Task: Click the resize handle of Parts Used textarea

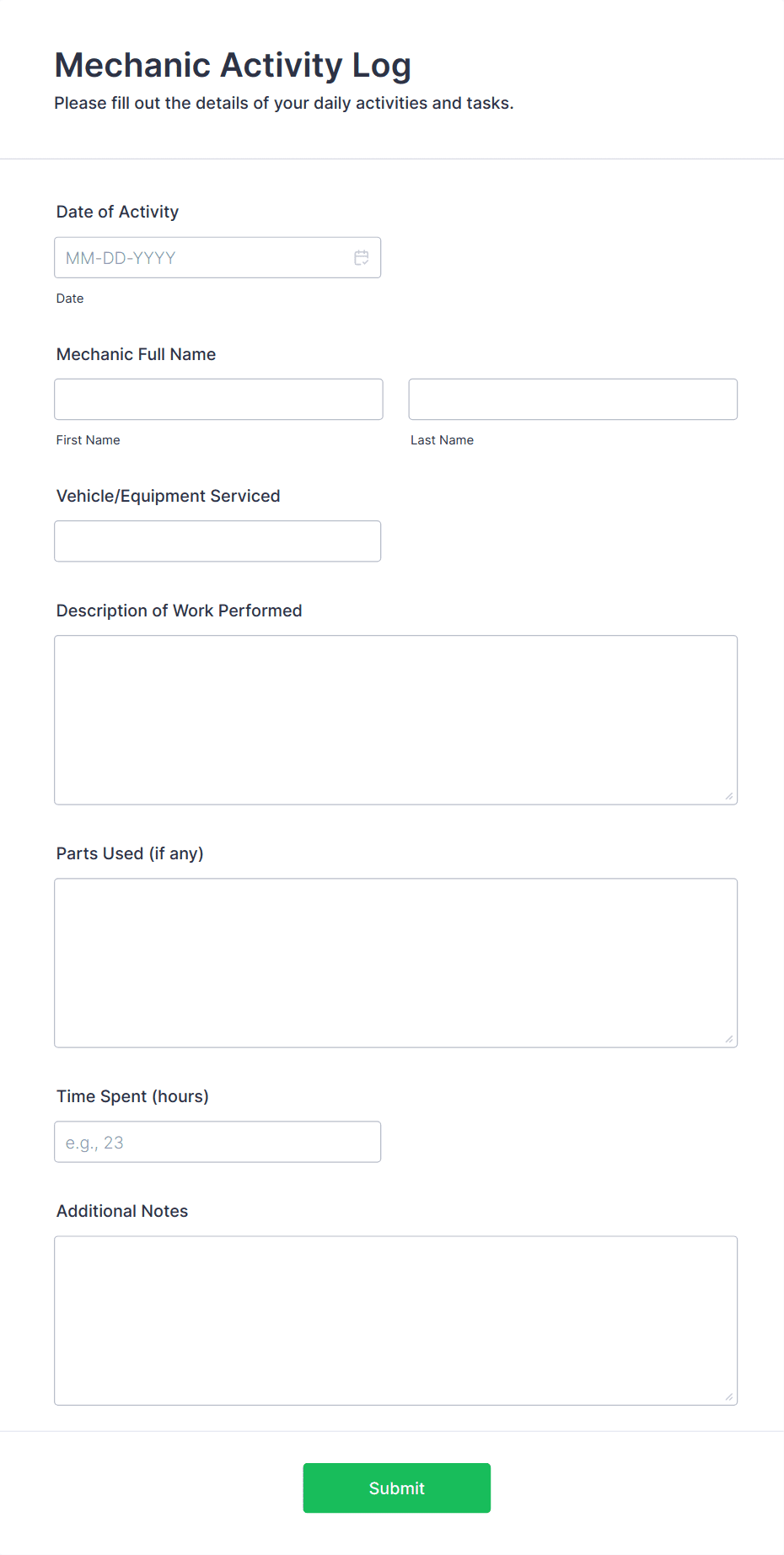Action: coord(729,1038)
